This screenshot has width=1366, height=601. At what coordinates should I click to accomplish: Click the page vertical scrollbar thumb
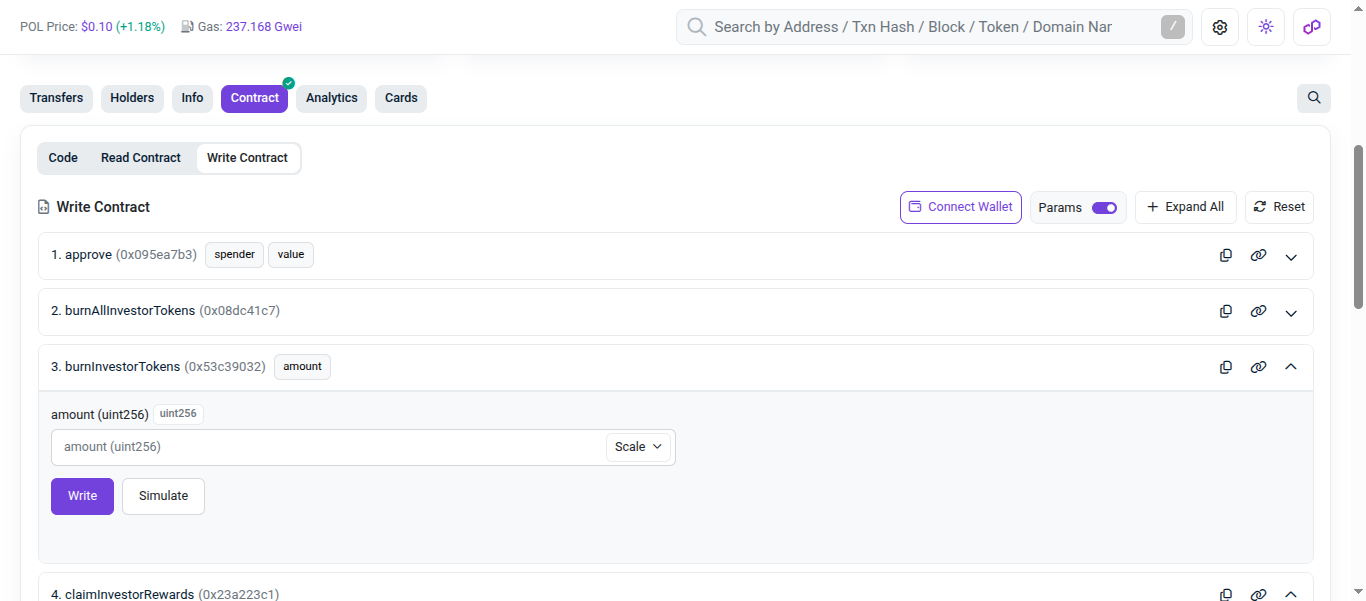[1358, 226]
